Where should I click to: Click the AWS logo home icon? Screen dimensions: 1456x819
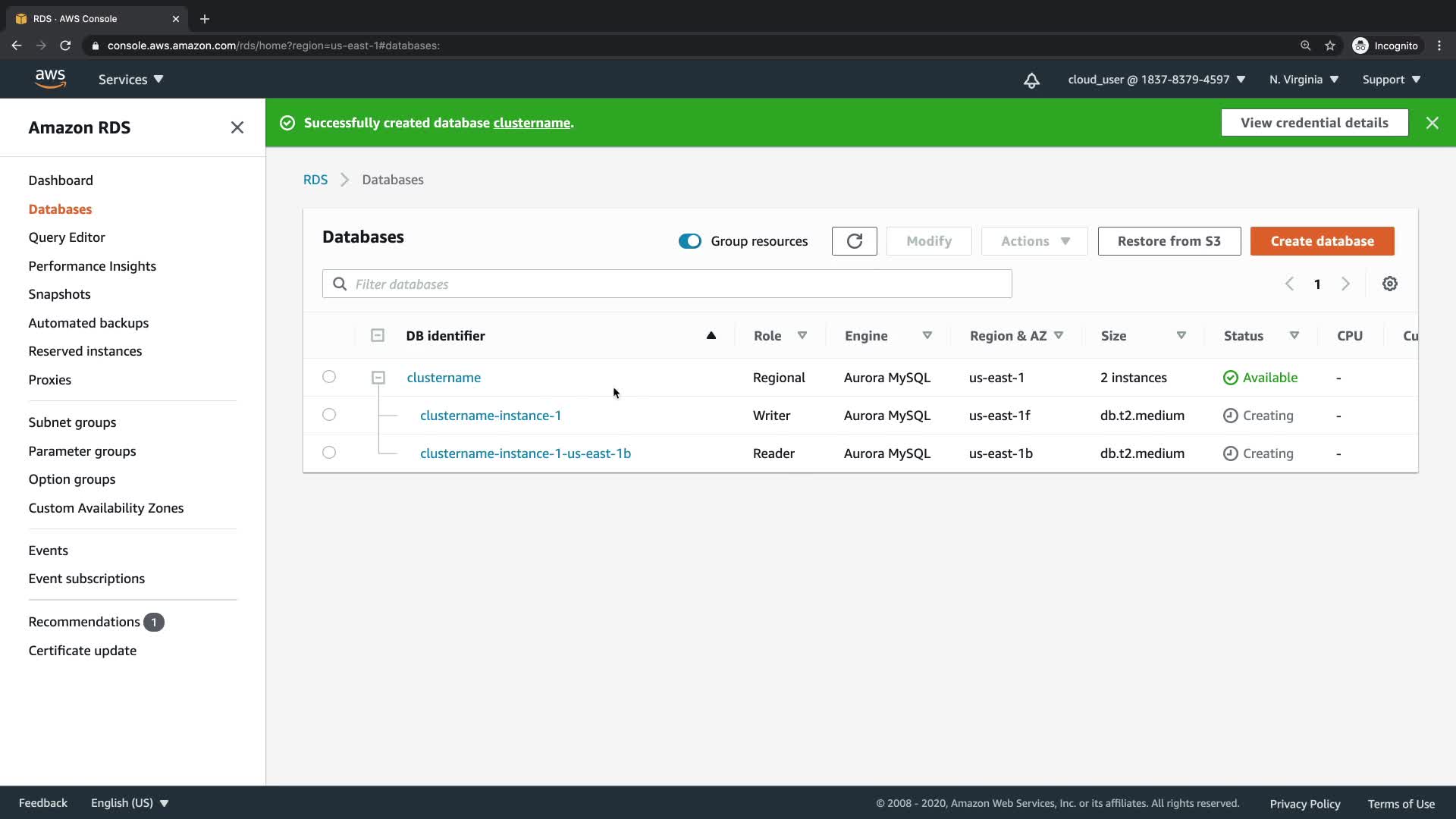click(x=50, y=79)
